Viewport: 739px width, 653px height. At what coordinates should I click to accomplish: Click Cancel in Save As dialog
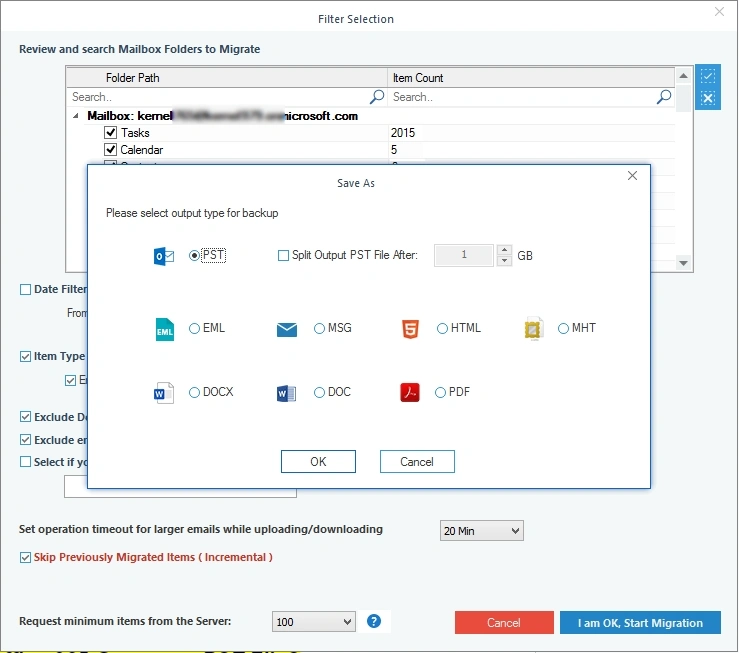[417, 462]
